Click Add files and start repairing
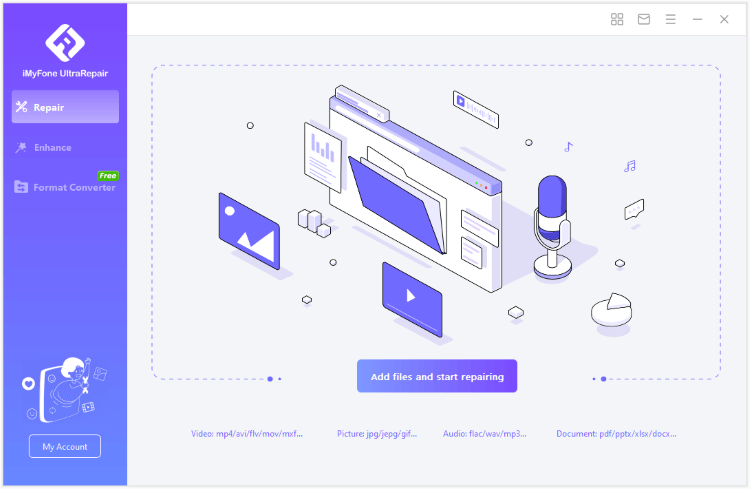 tap(437, 376)
